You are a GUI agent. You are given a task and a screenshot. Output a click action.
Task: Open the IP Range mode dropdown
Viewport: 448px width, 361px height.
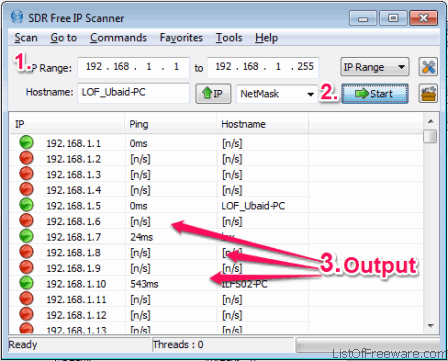point(375,67)
